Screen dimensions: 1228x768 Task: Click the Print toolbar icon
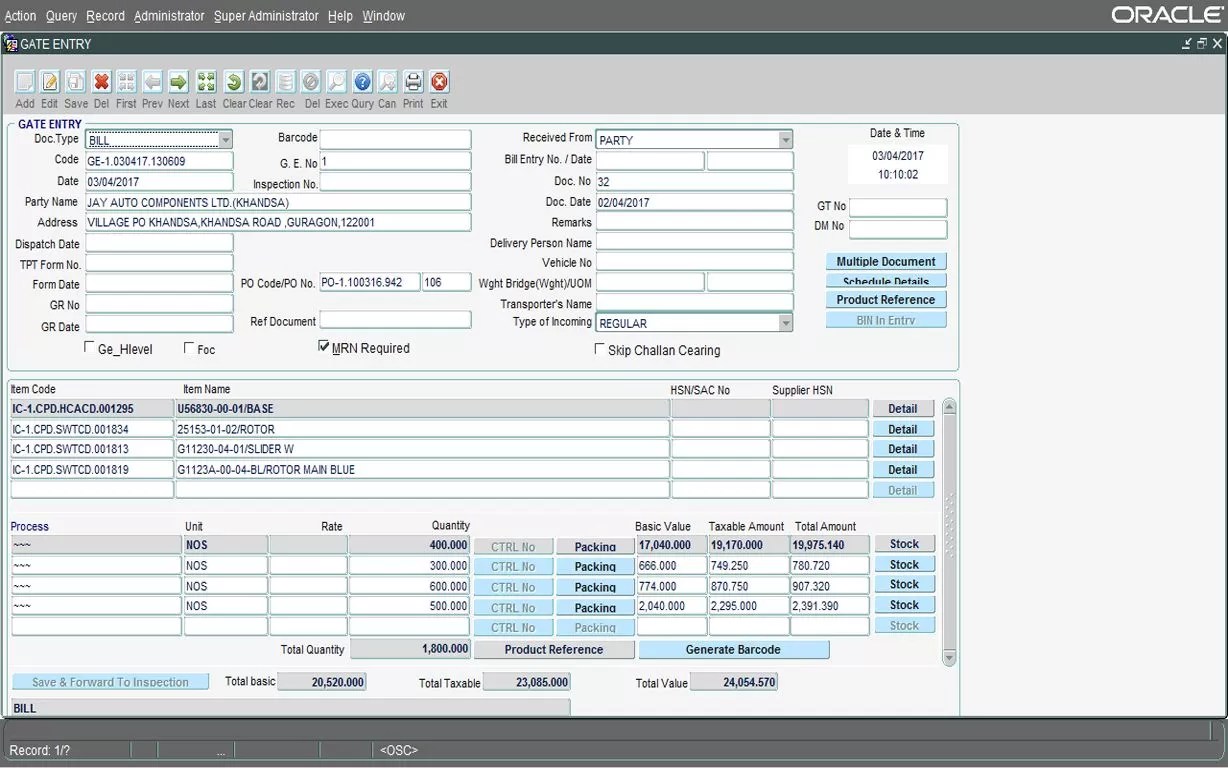click(413, 82)
